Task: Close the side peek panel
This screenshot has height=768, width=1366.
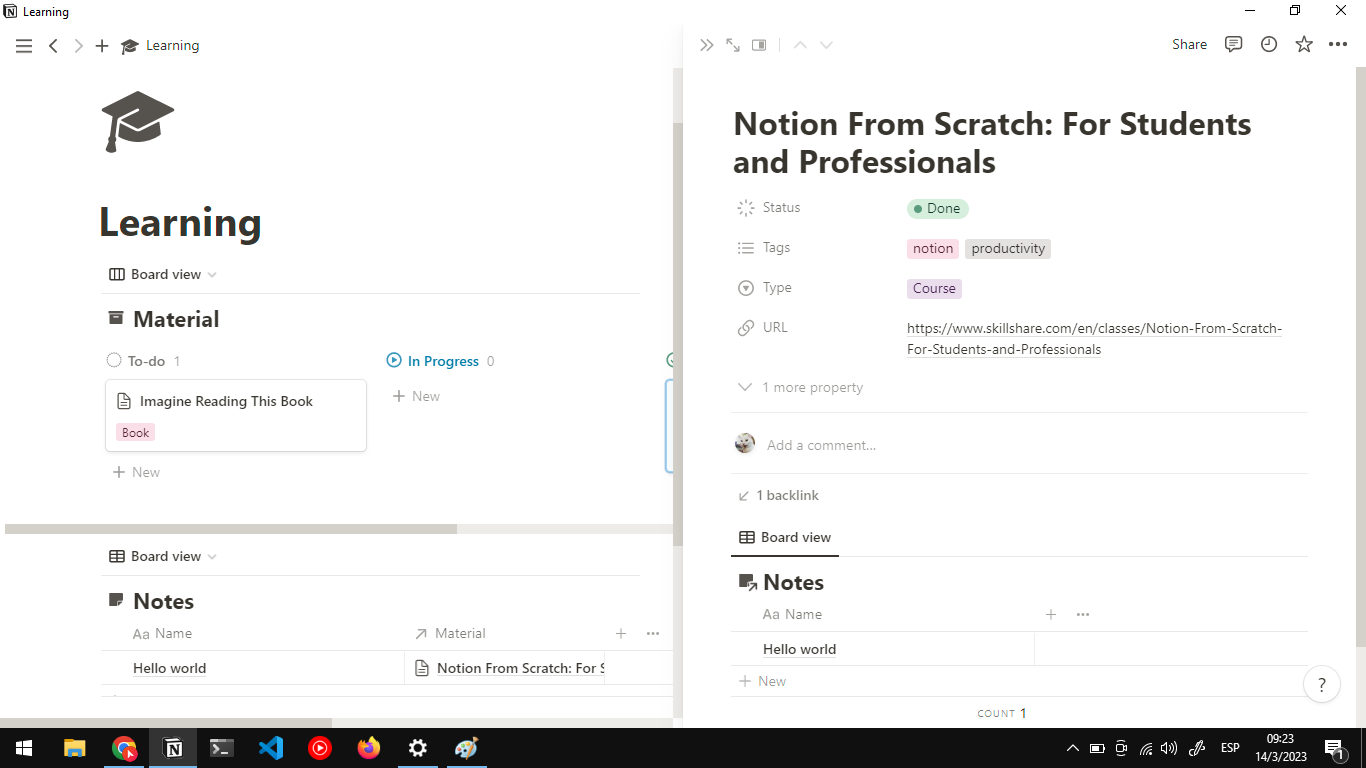Action: (x=707, y=45)
